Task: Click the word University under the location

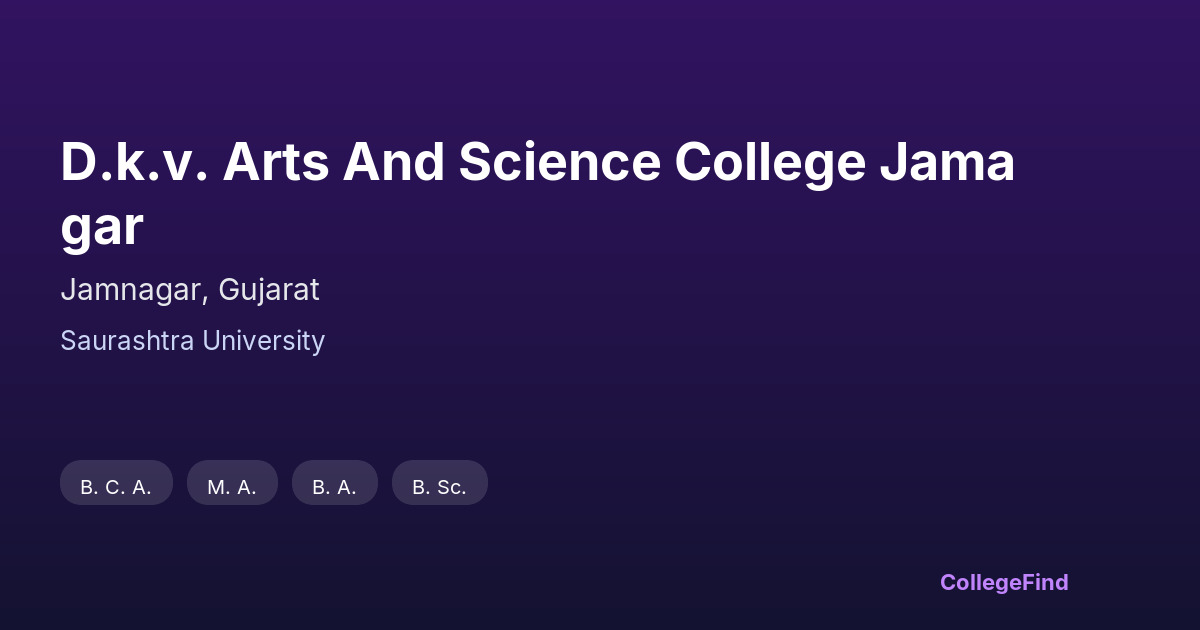Action: [263, 341]
